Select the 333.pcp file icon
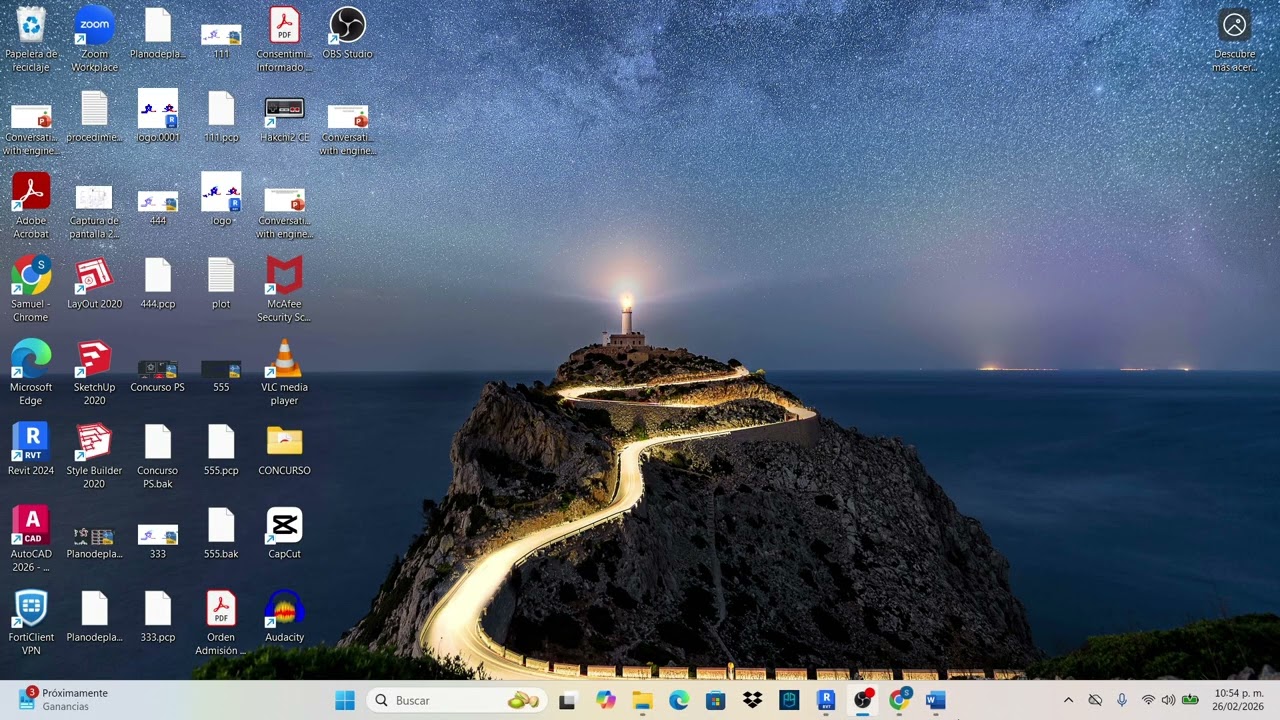Image resolution: width=1280 pixels, height=720 pixels. point(157,616)
